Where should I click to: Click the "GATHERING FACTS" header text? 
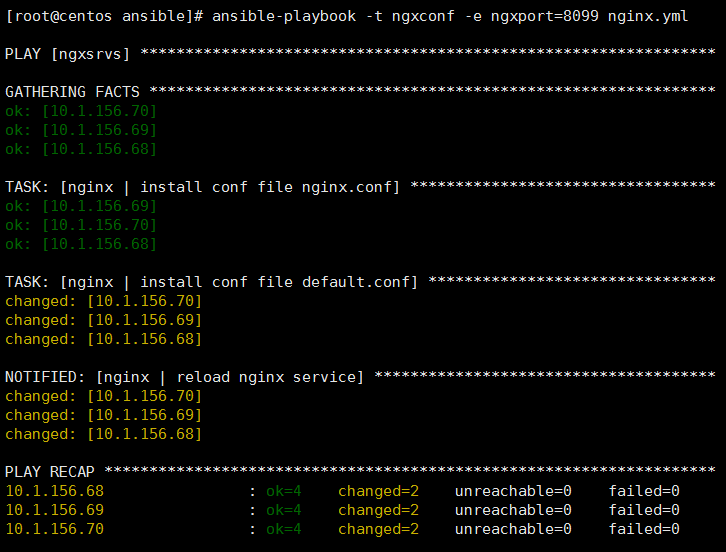point(72,92)
